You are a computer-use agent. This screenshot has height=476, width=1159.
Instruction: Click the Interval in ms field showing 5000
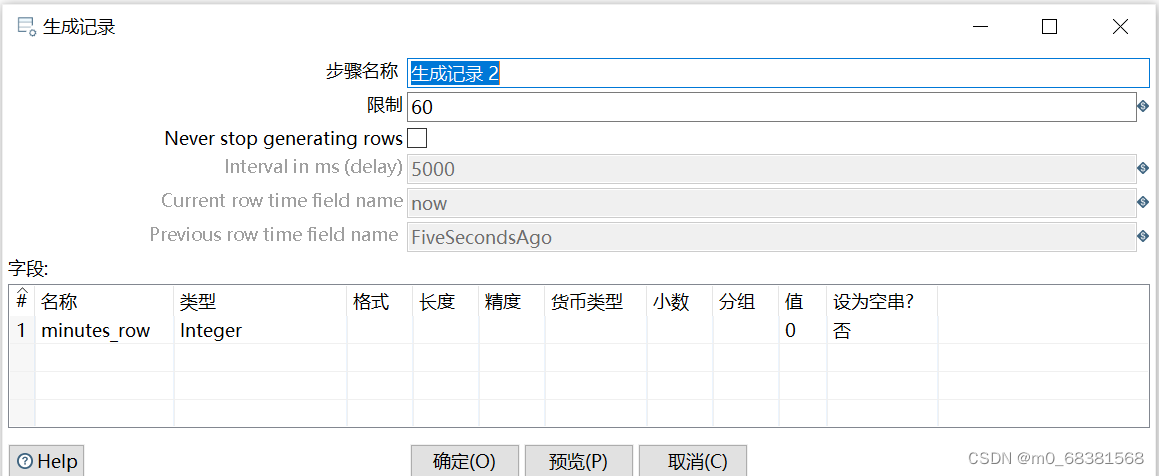click(771, 169)
